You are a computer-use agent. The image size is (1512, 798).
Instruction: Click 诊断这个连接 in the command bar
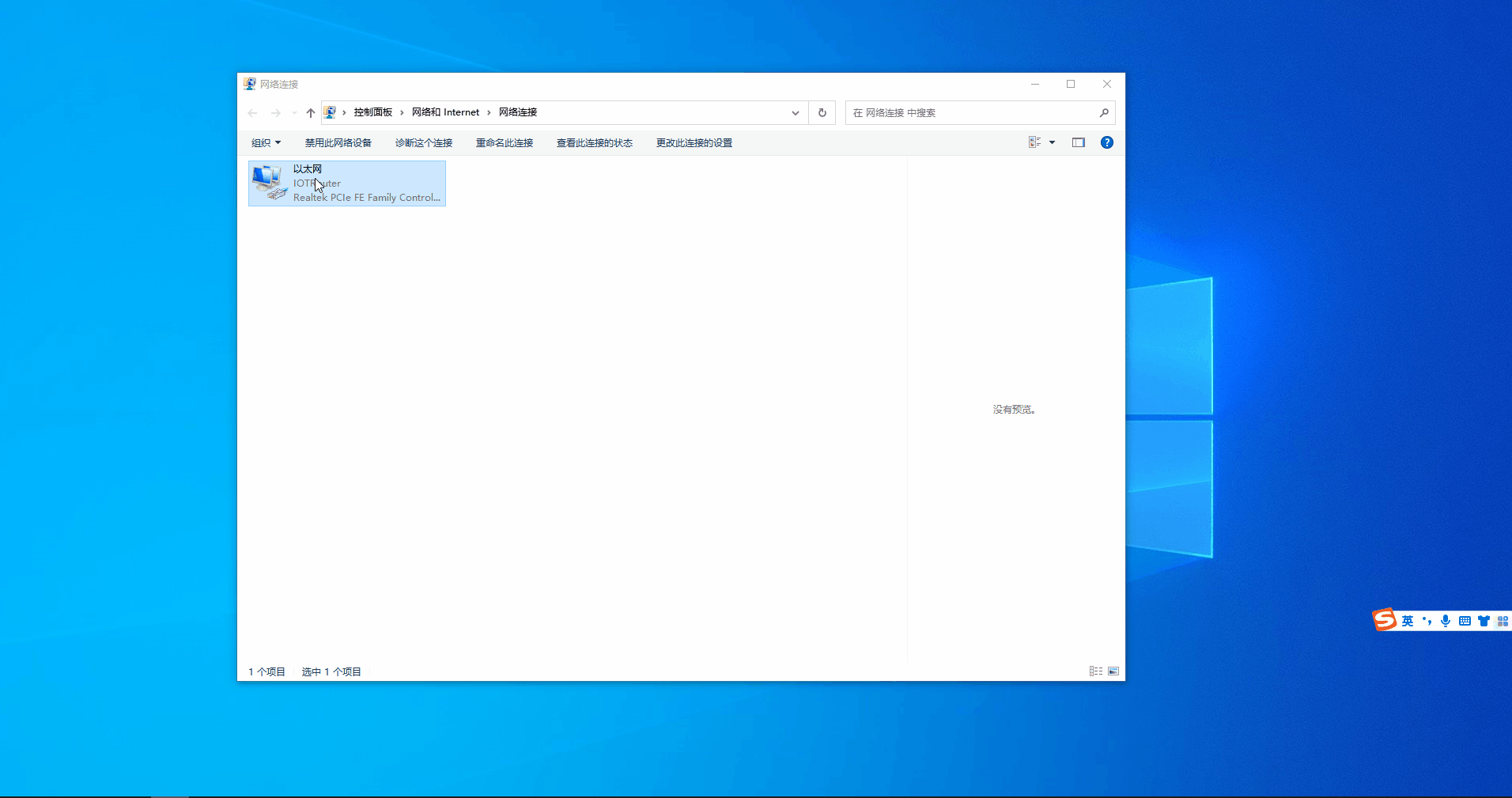[424, 143]
